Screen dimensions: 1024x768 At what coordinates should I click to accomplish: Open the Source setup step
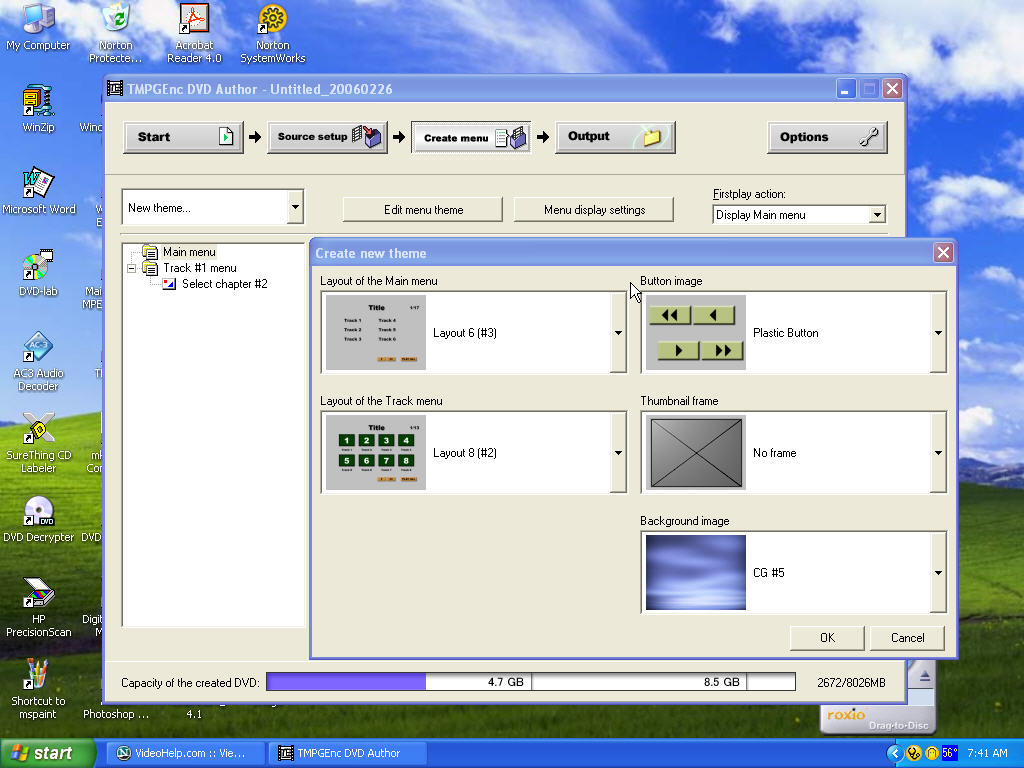click(327, 137)
